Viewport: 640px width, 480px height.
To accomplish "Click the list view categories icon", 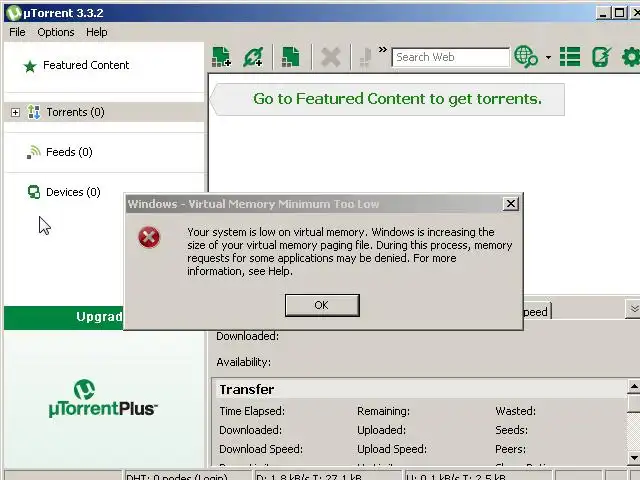I will 570,57.
